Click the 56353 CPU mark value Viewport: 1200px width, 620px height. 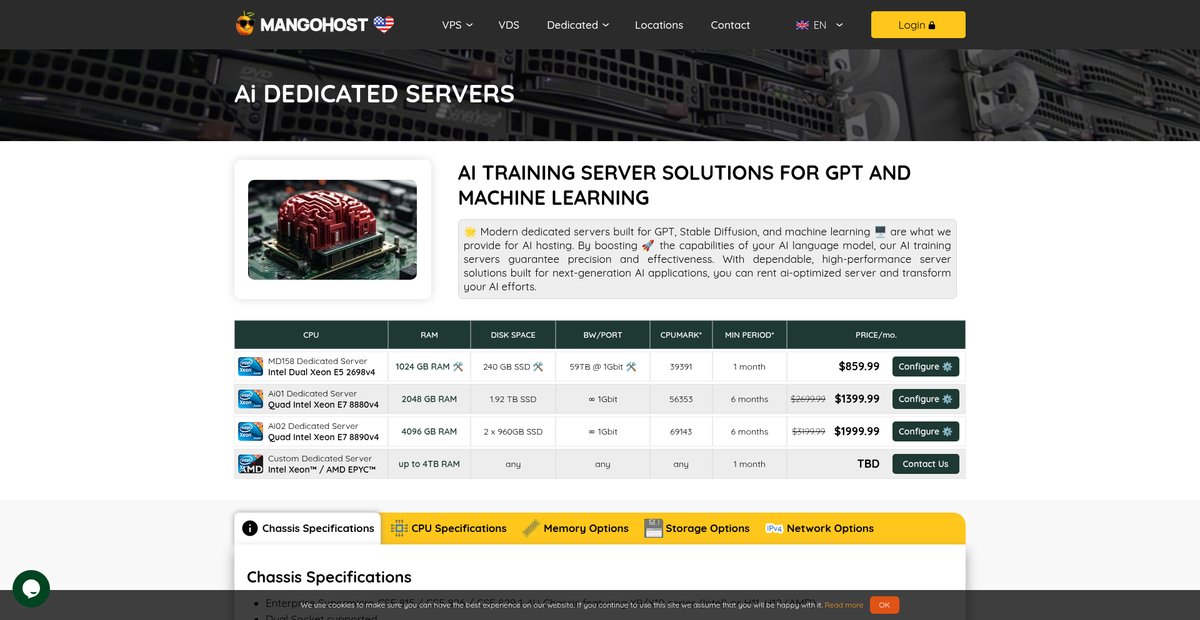(x=681, y=399)
